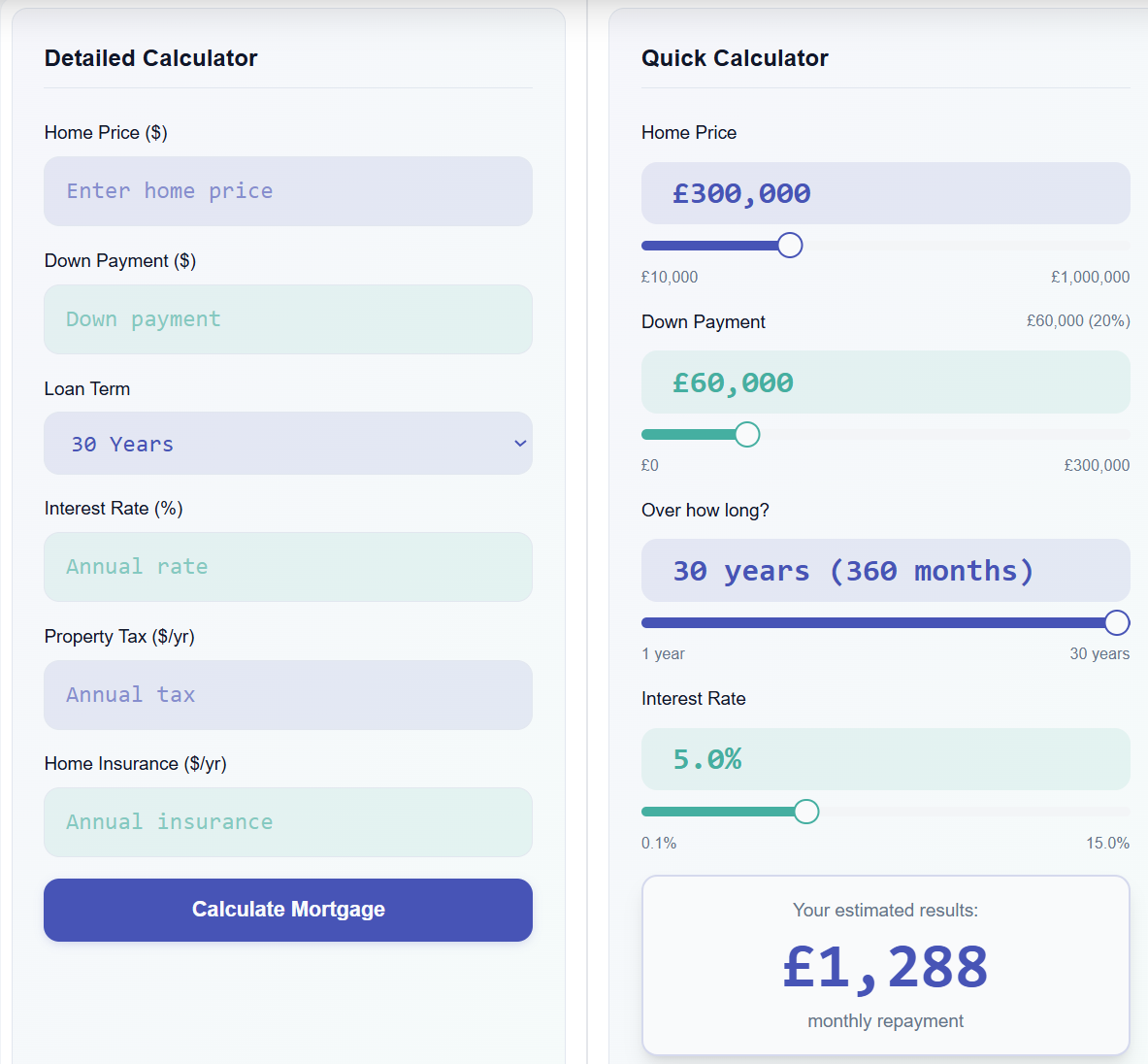The width and height of the screenshot is (1148, 1064).
Task: Open the Loan Term dropdown showing 30 Years
Action: tap(287, 444)
